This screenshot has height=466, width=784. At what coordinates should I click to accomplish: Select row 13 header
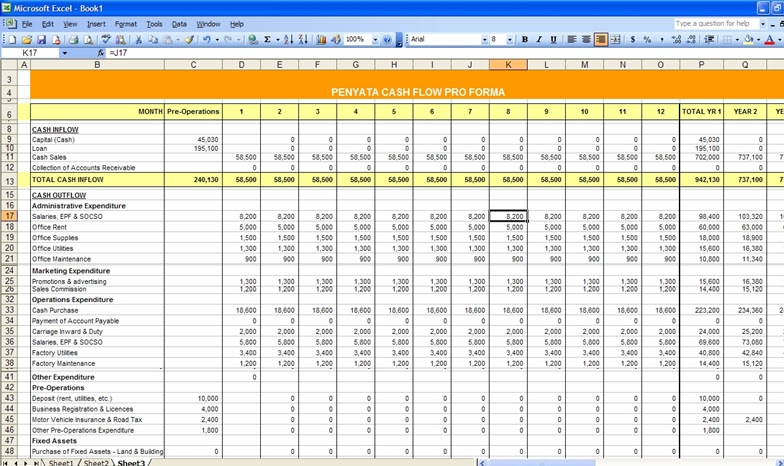point(10,180)
